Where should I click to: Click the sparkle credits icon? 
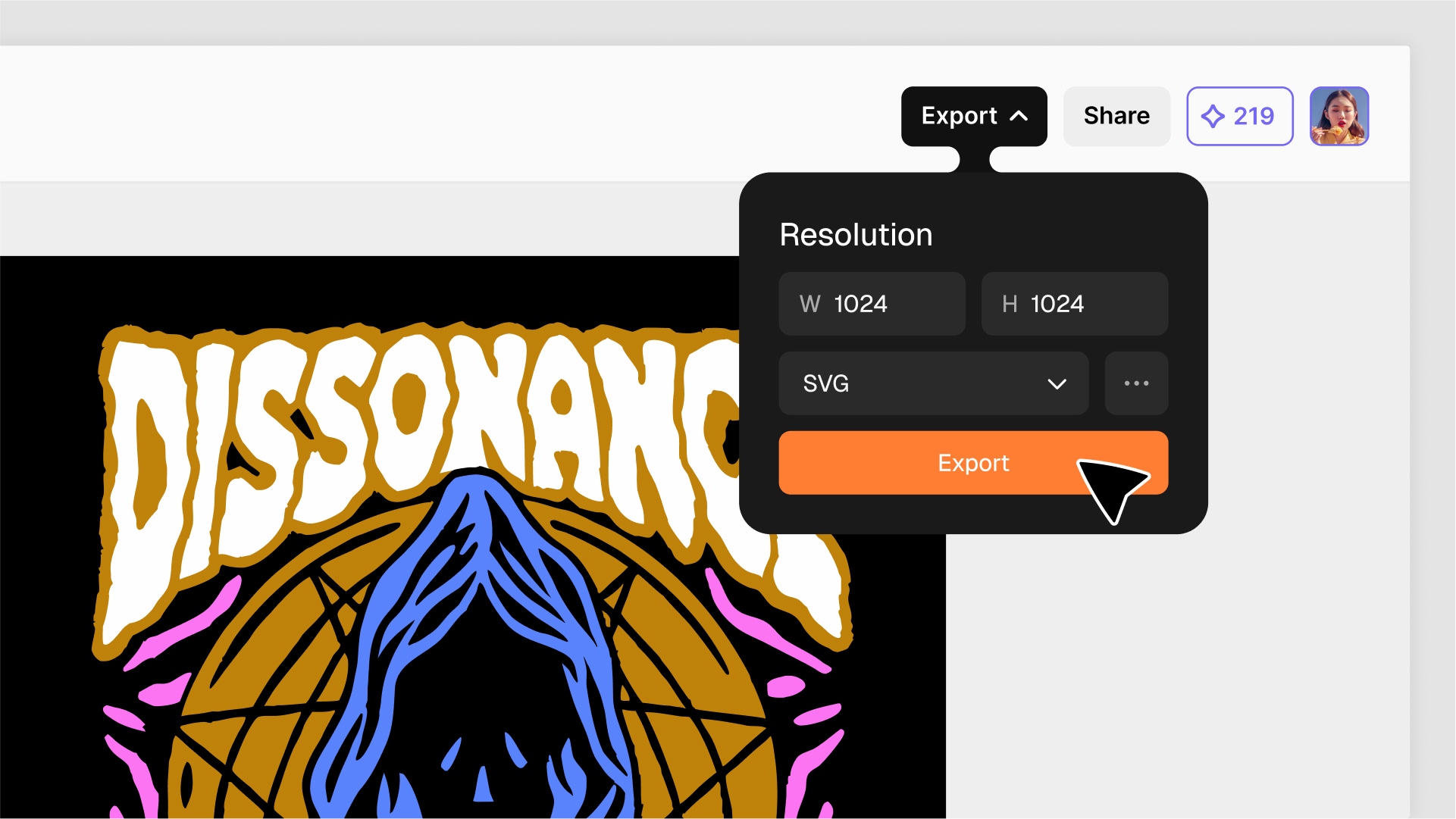pyautogui.click(x=1213, y=116)
